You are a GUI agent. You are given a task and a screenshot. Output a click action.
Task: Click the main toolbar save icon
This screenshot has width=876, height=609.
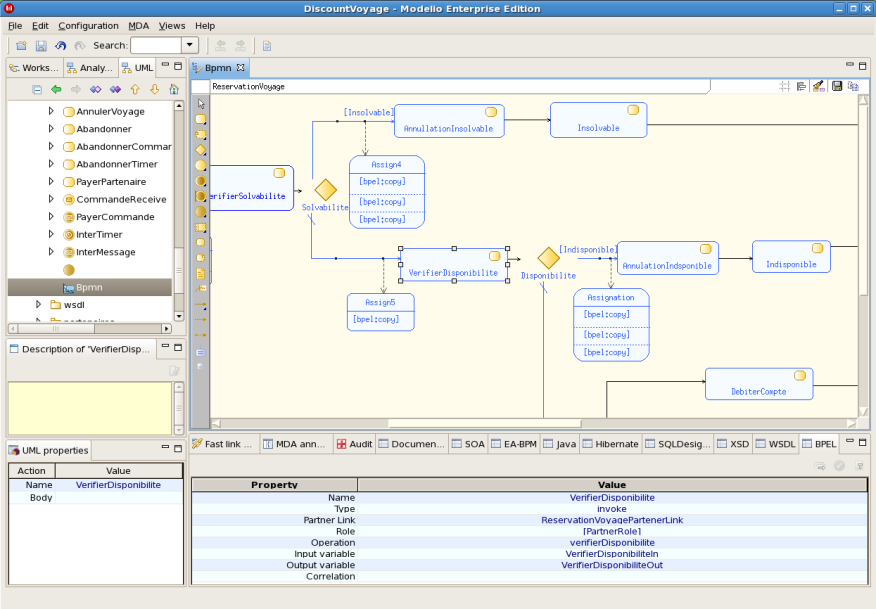click(41, 46)
